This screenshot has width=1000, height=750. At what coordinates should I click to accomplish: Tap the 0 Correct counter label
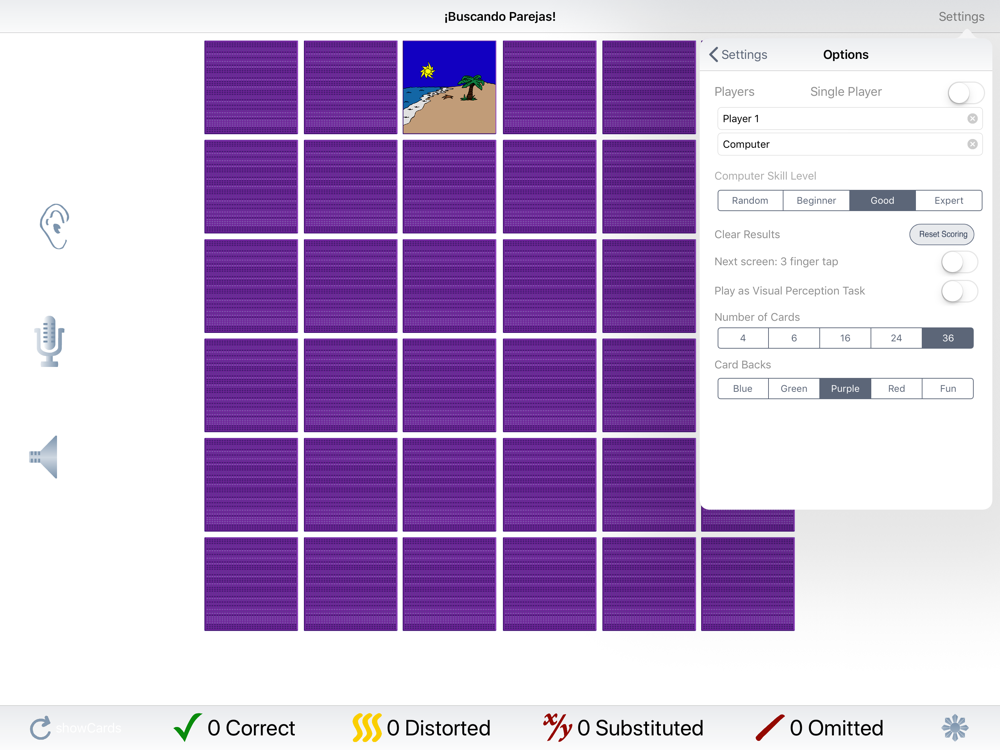click(x=251, y=728)
